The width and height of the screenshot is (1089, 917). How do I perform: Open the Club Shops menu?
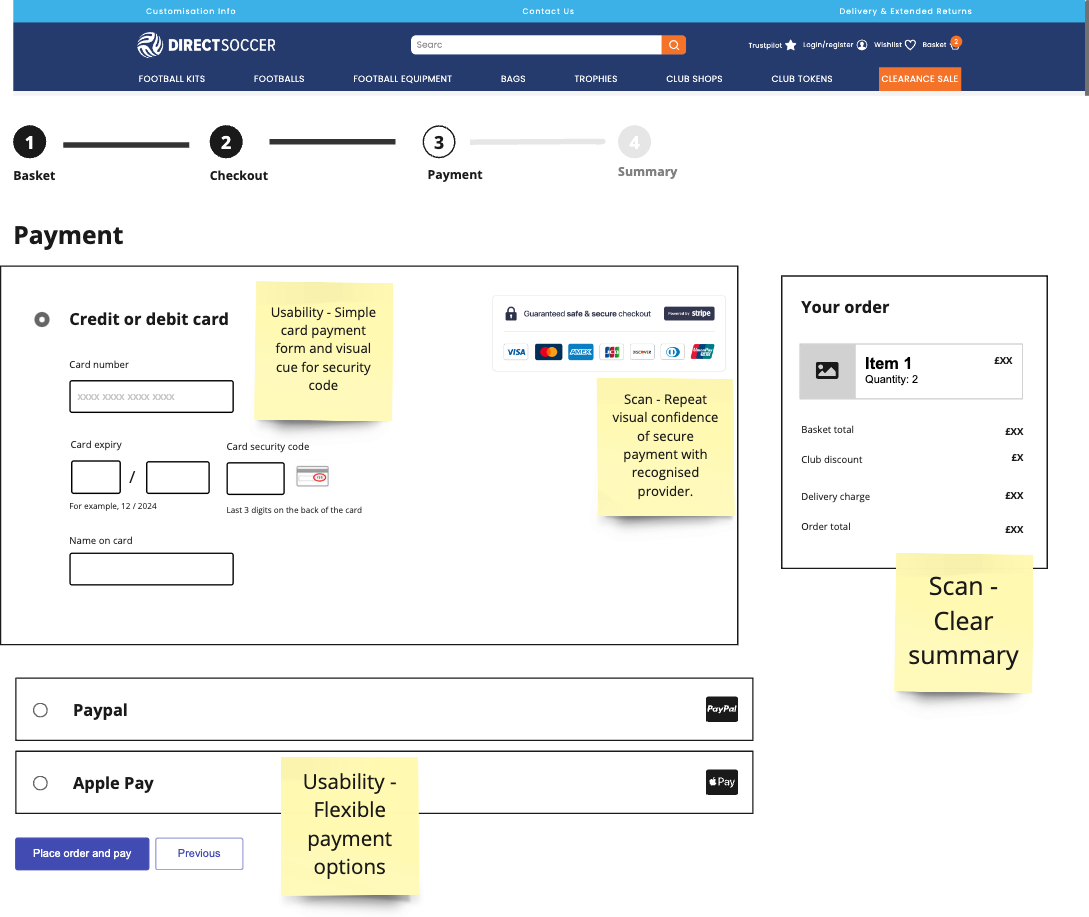tap(693, 78)
